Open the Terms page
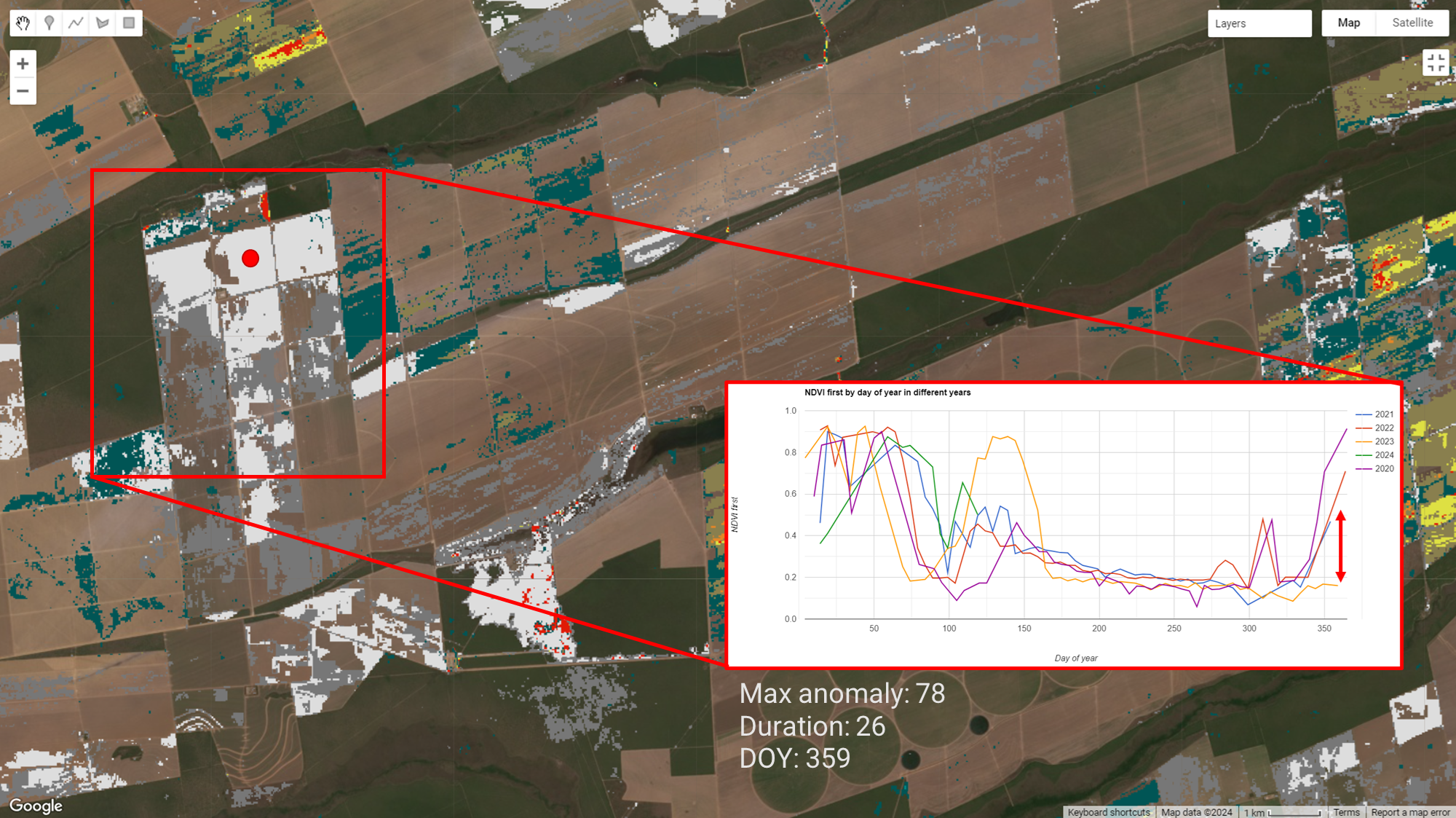Image resolution: width=1456 pixels, height=818 pixels. pos(1347,812)
